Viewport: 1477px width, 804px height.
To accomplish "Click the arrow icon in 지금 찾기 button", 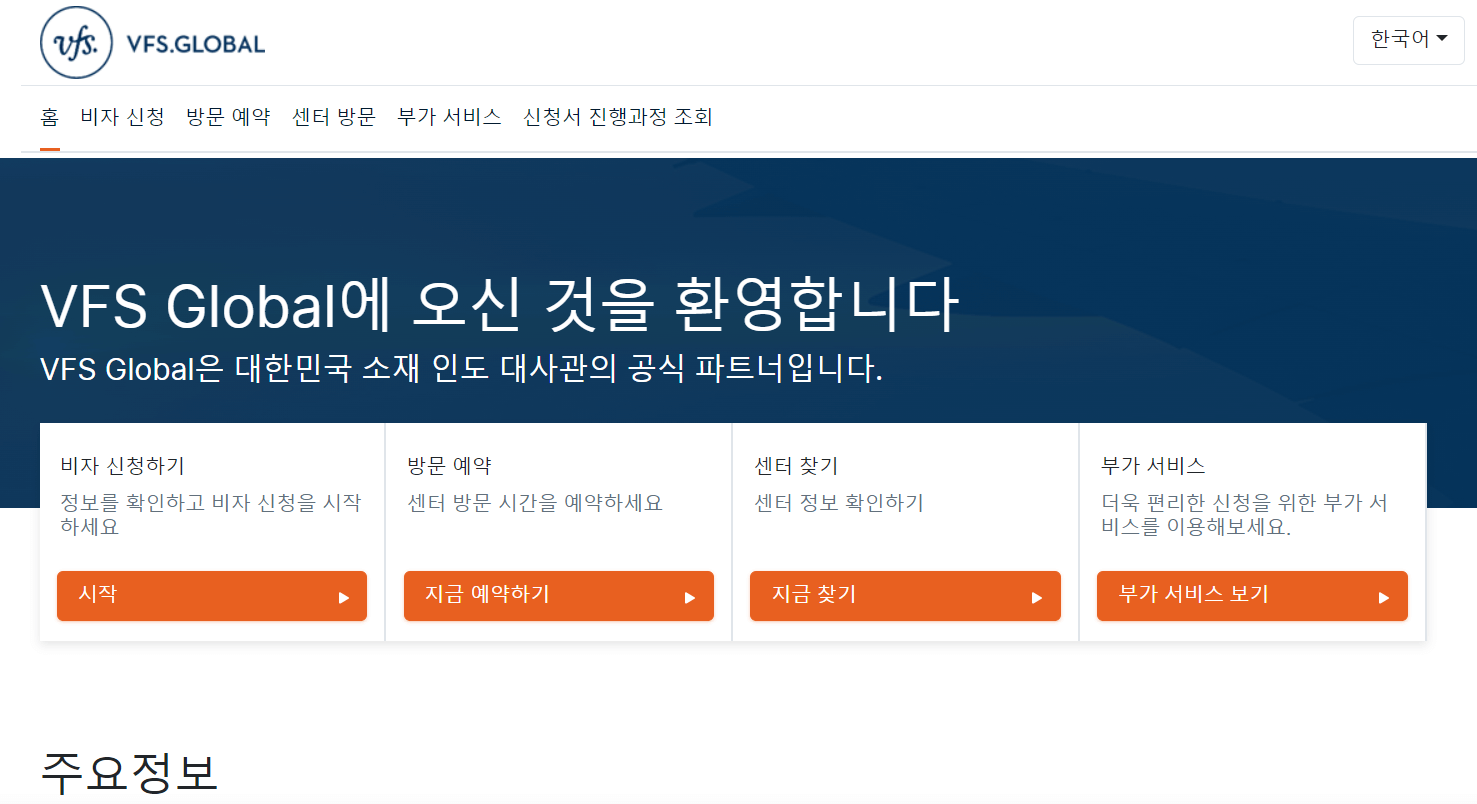I will 1038,596.
